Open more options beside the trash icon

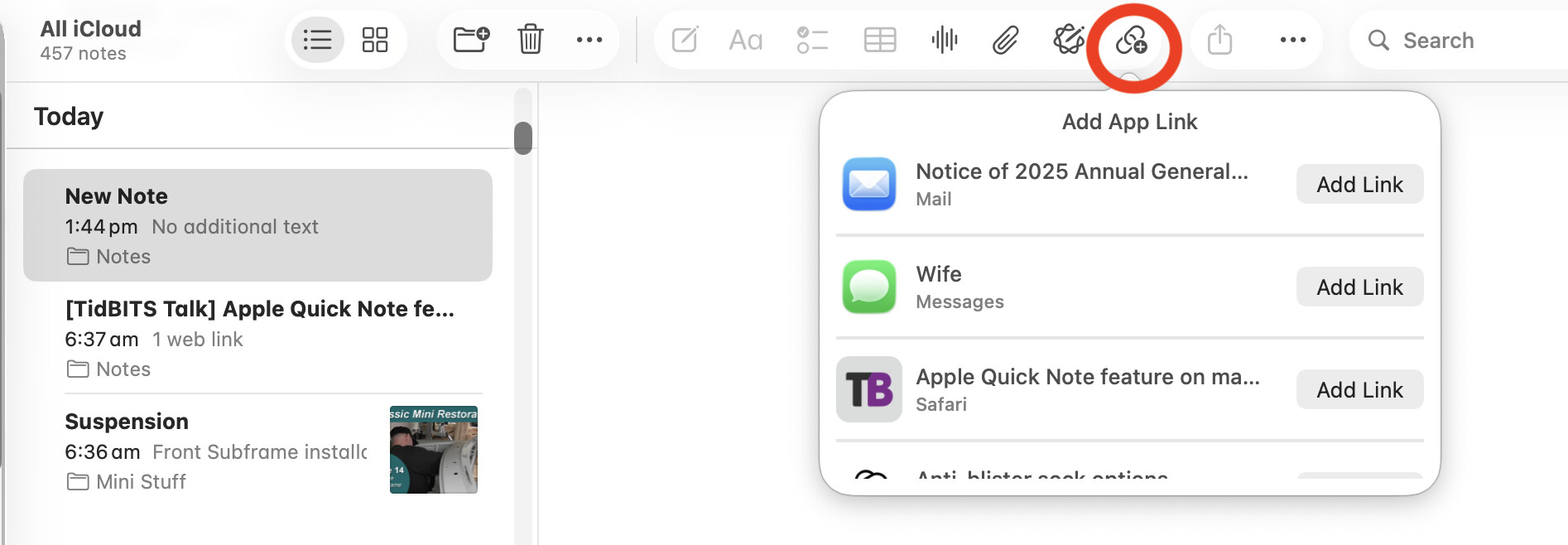pyautogui.click(x=589, y=39)
